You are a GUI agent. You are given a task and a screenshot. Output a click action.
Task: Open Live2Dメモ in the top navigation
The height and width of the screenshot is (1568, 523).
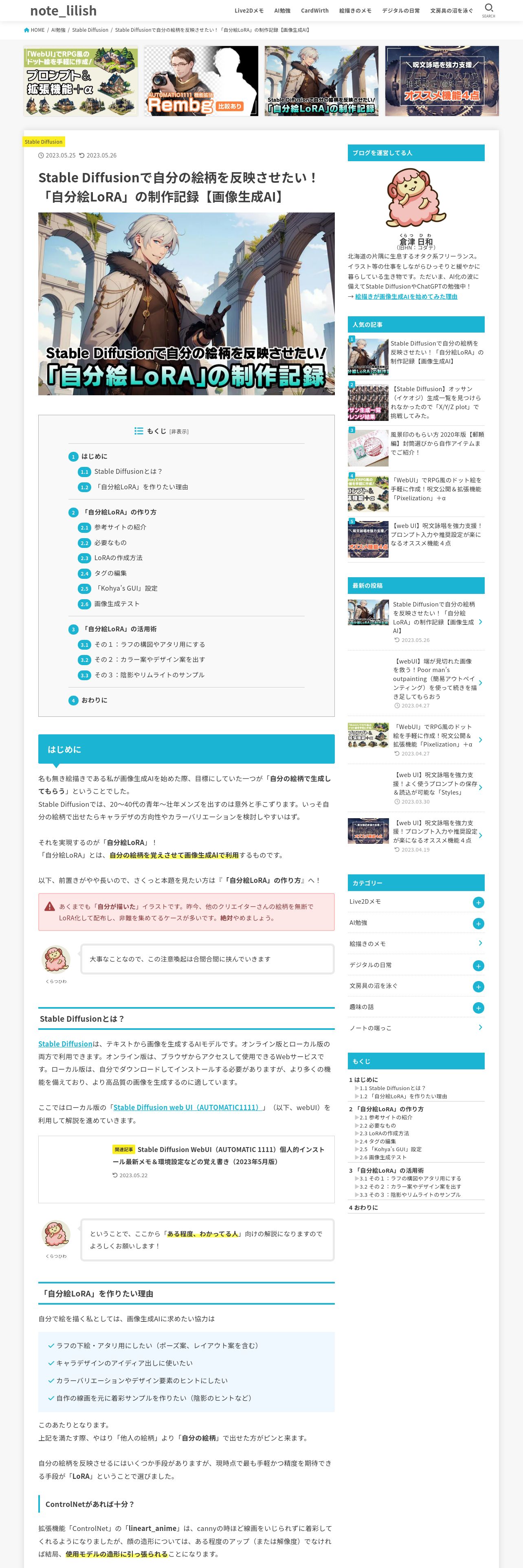coord(249,10)
